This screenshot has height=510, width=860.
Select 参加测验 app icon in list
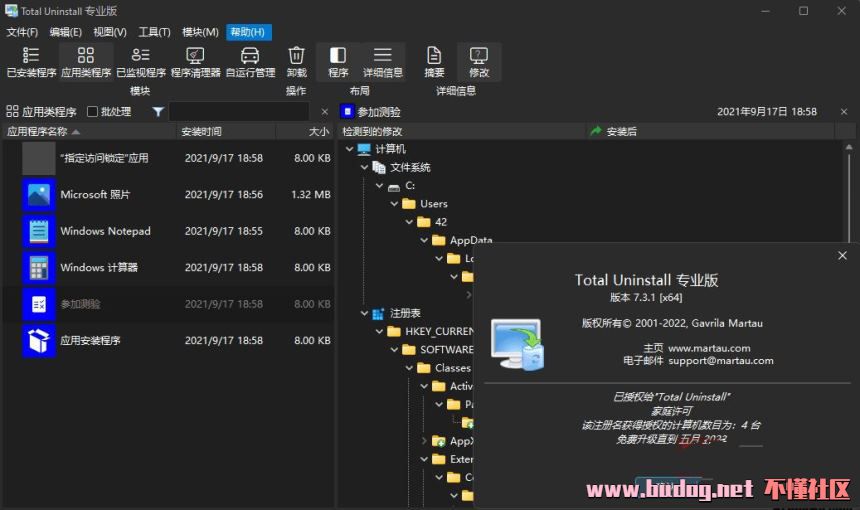(x=38, y=304)
